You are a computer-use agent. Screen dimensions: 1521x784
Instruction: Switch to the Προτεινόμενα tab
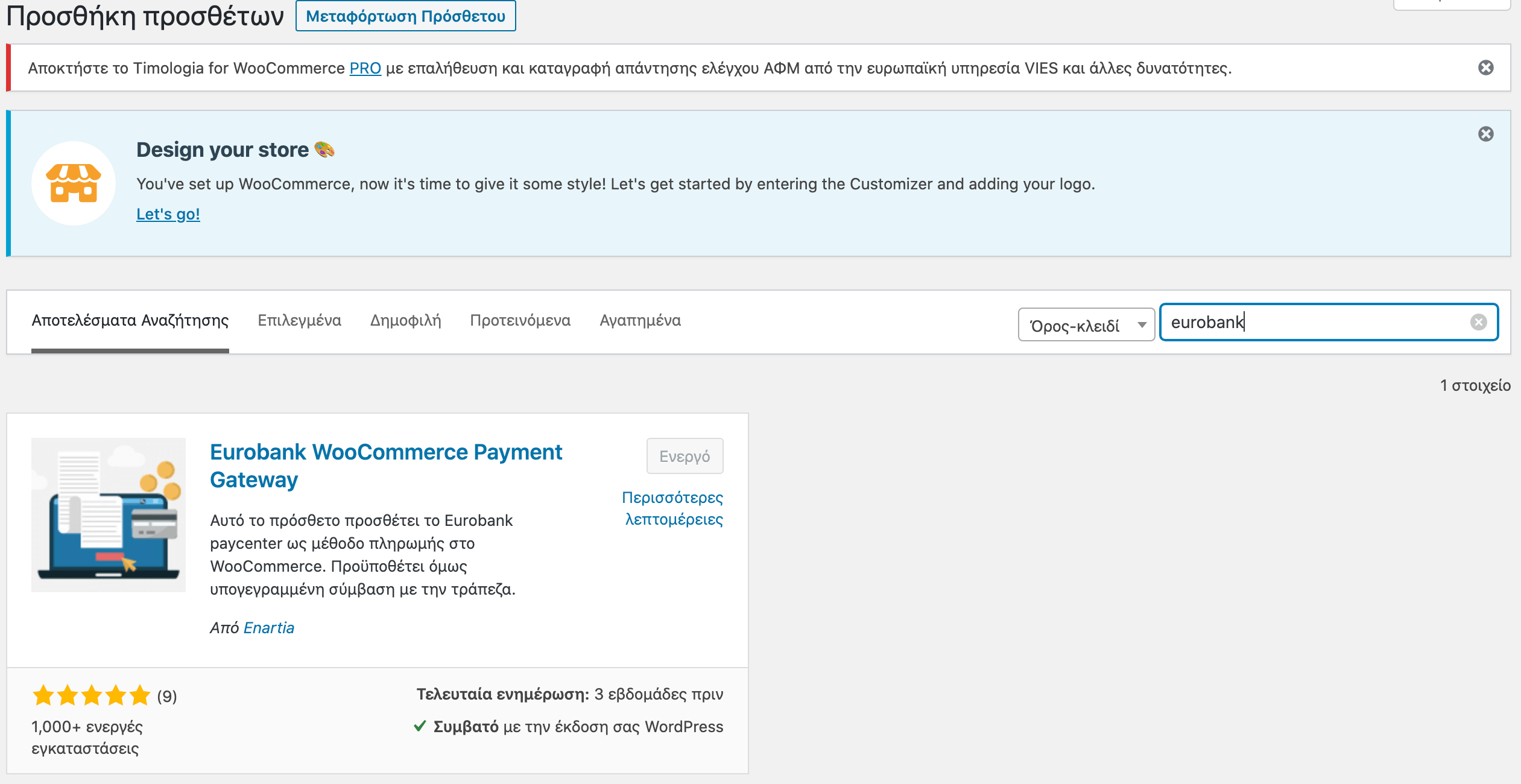[x=520, y=320]
